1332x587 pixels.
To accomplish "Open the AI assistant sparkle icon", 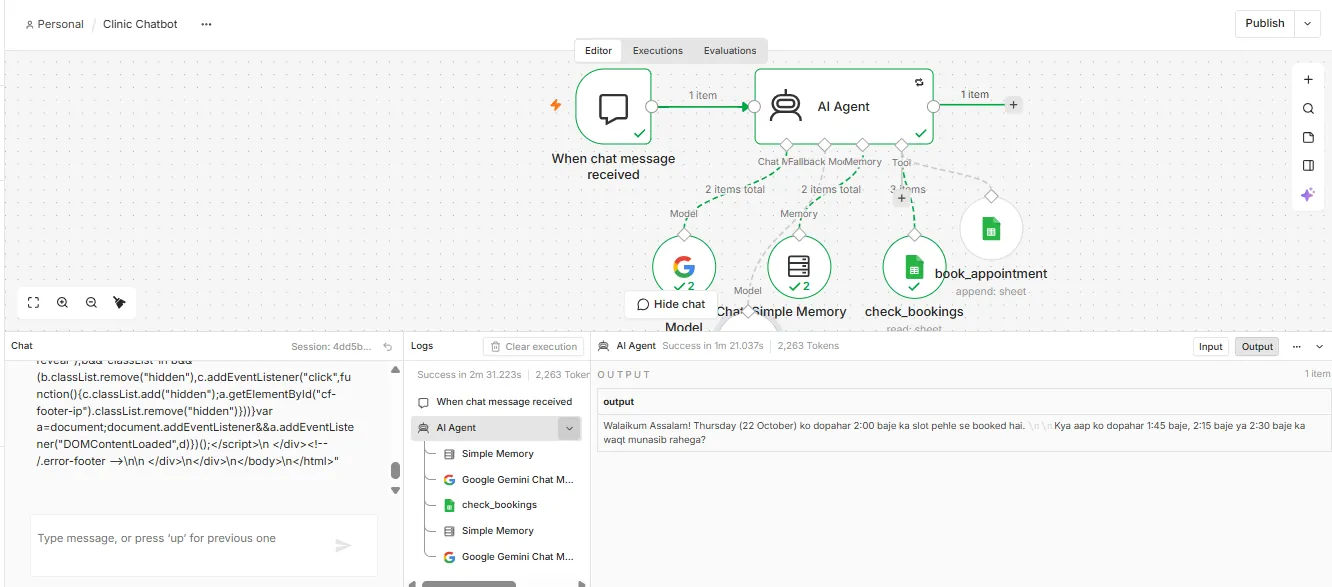I will [x=1308, y=195].
